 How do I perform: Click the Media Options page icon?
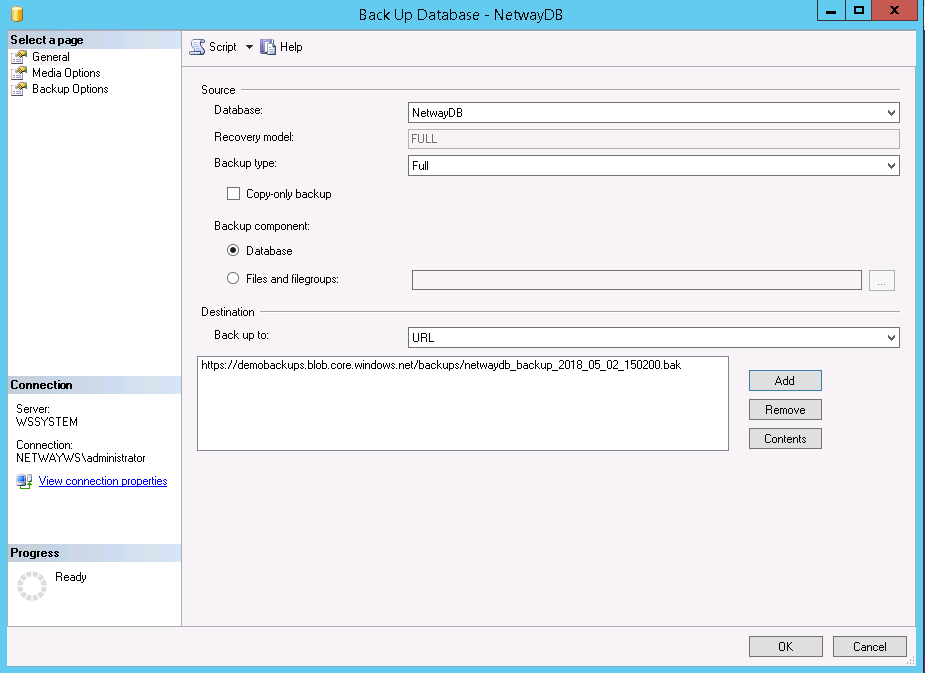pyautogui.click(x=18, y=73)
